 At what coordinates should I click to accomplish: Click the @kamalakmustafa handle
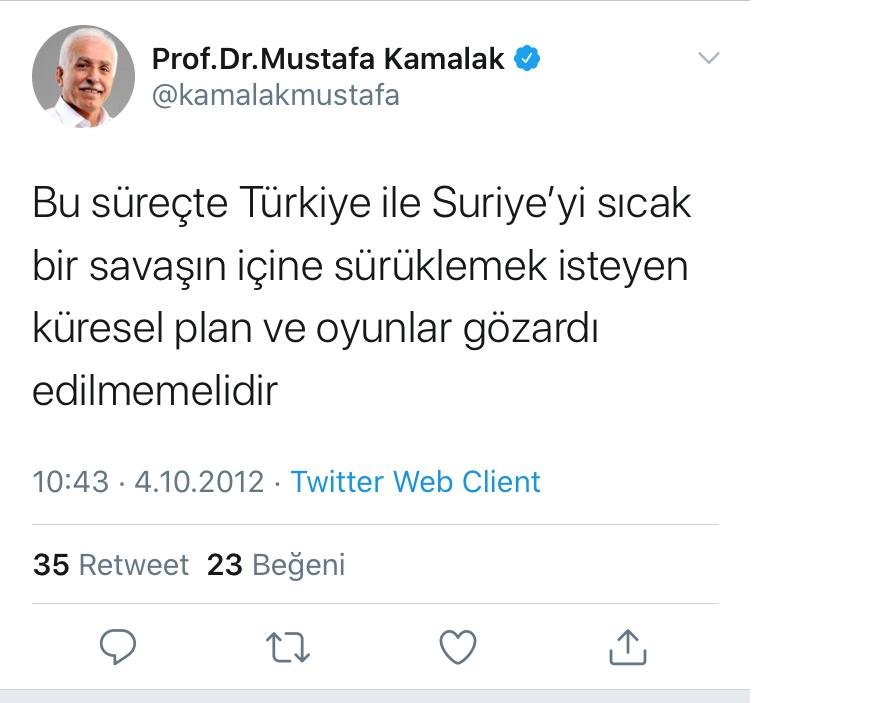pos(275,95)
